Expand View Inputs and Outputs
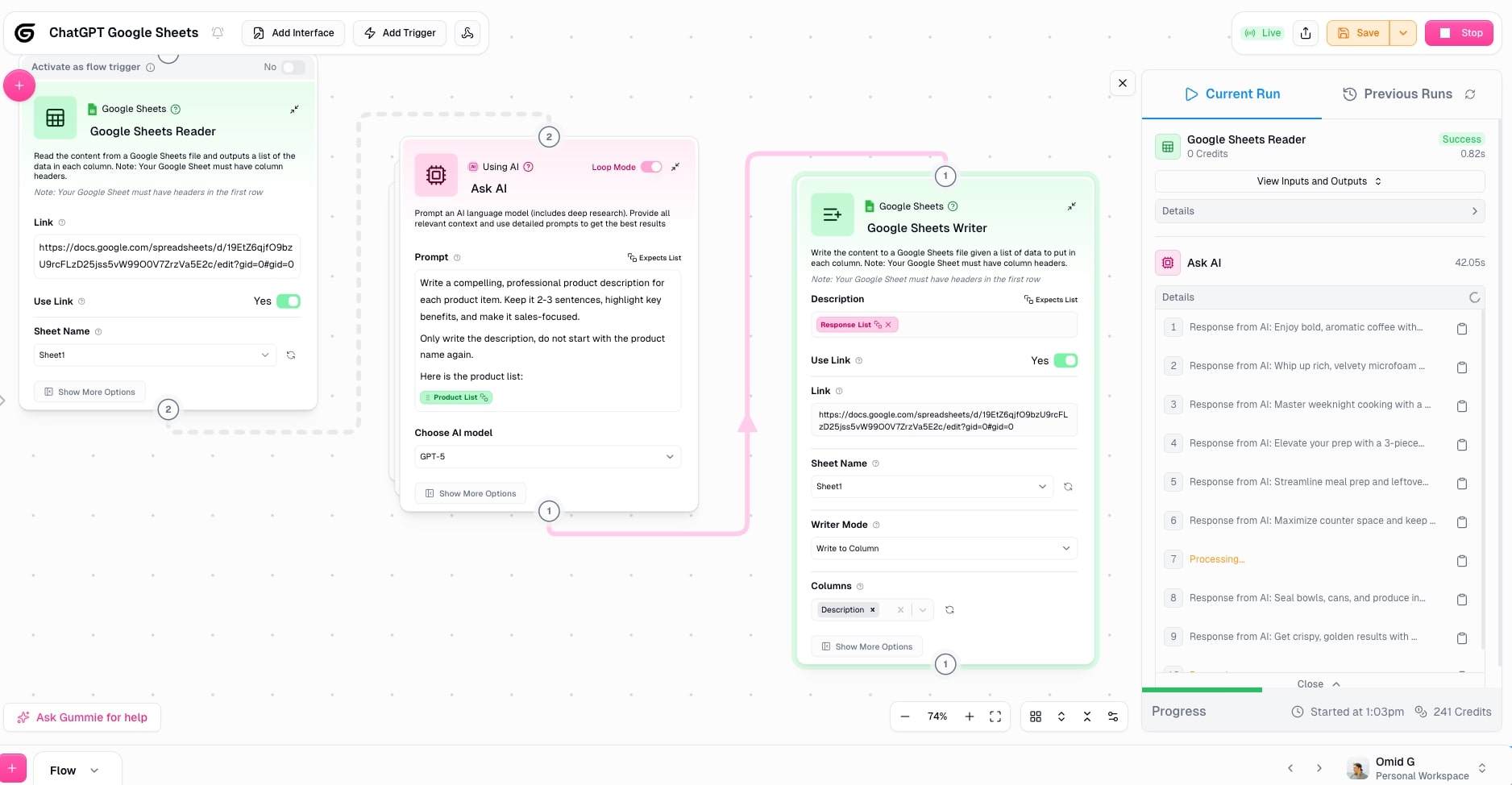 pyautogui.click(x=1319, y=181)
